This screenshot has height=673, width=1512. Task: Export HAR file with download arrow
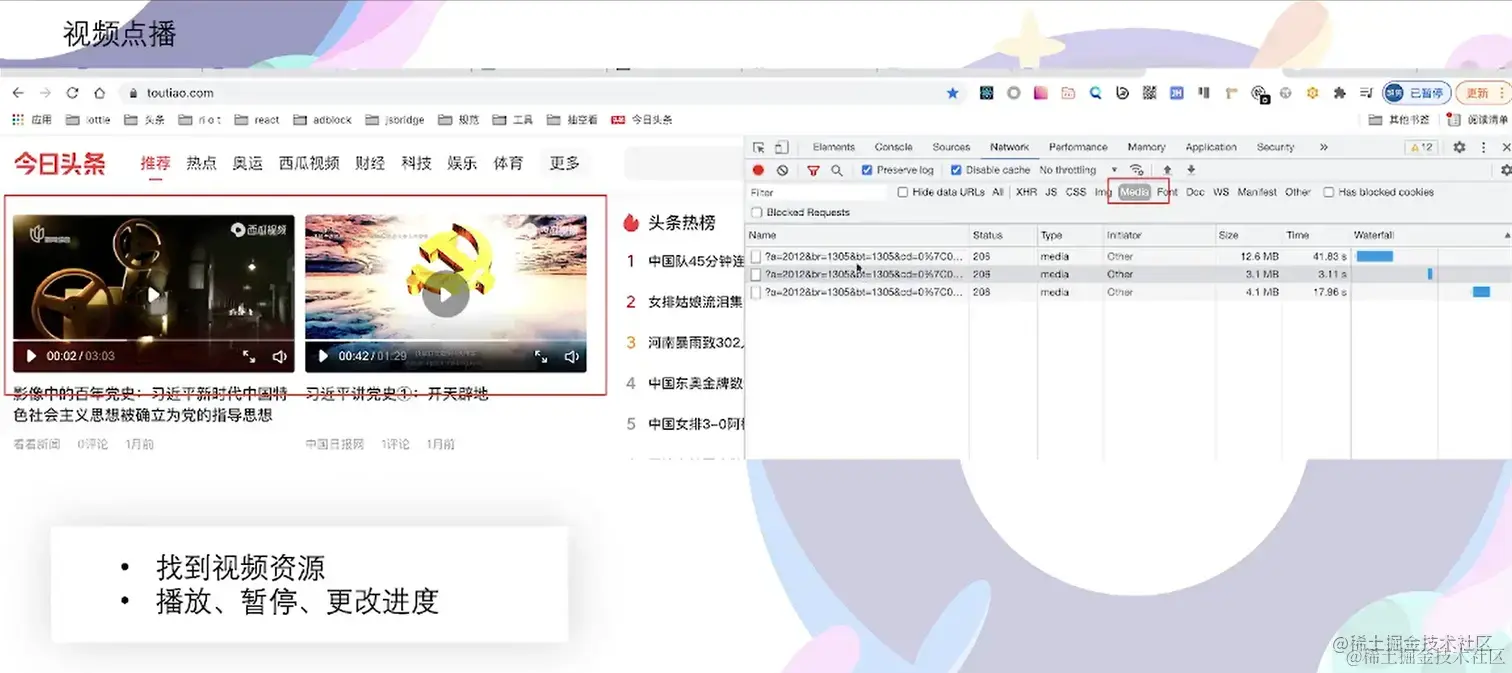1191,170
